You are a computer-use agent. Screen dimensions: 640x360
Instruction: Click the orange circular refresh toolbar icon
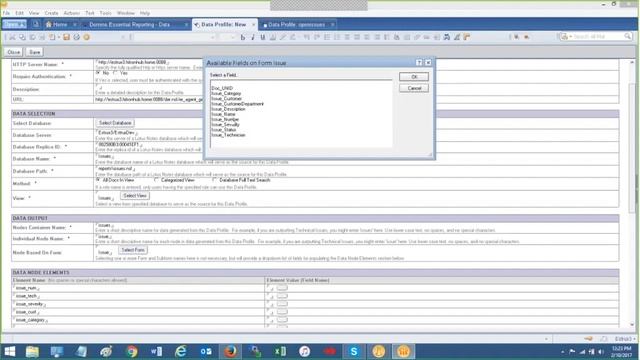[86, 37]
